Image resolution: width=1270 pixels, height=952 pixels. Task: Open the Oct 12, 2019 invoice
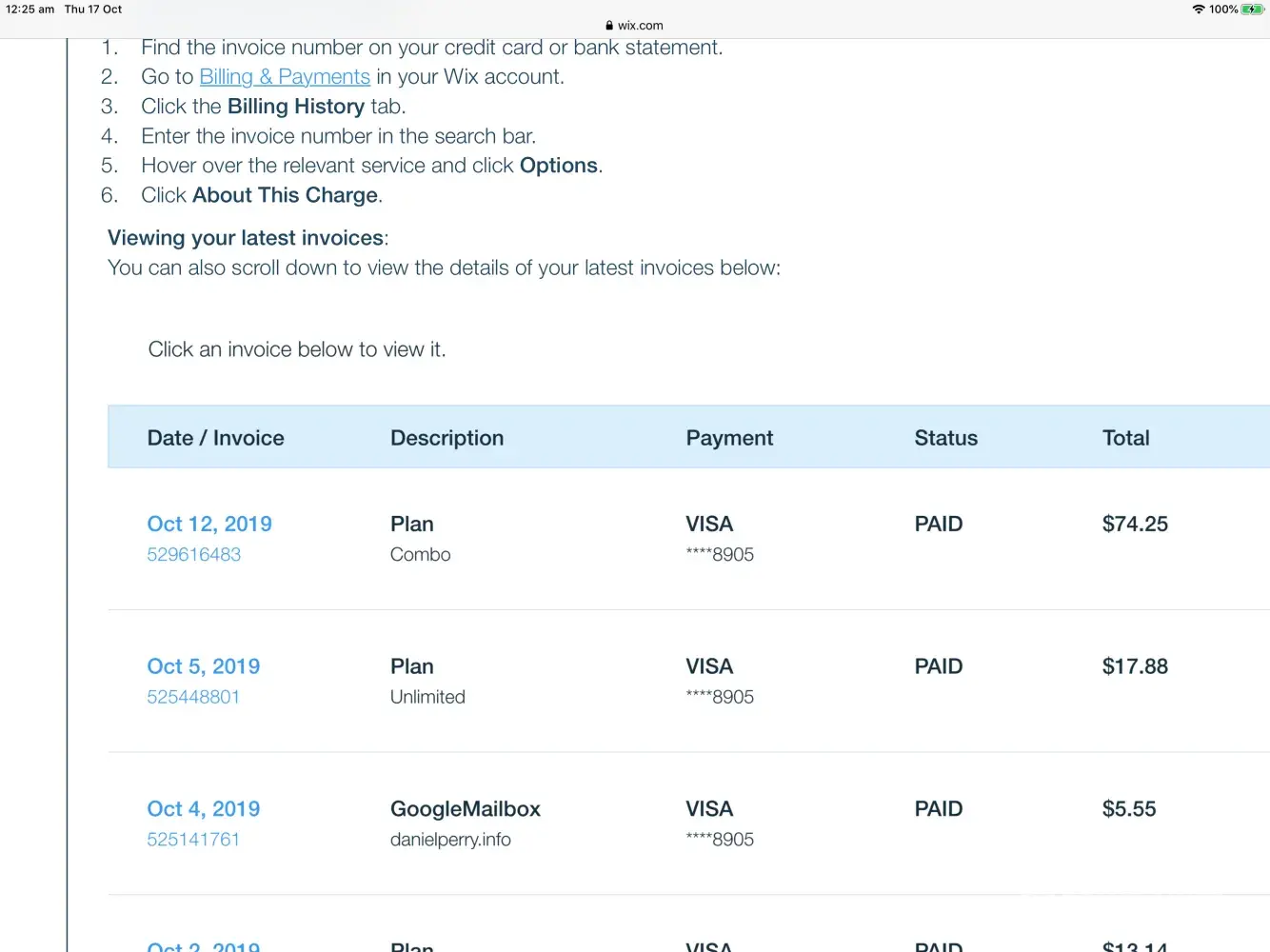coord(209,524)
